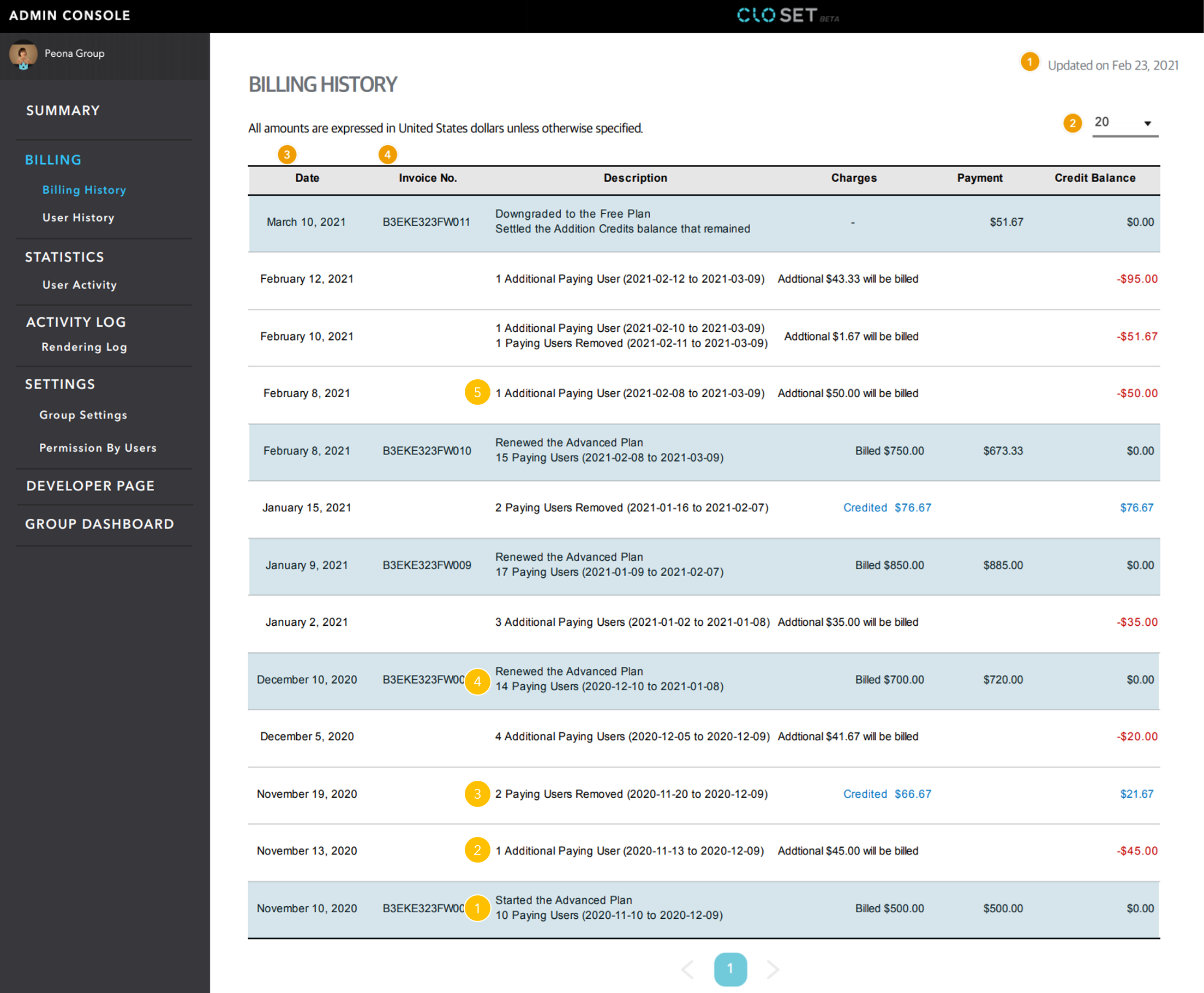Open the Statistics section

pos(64,257)
